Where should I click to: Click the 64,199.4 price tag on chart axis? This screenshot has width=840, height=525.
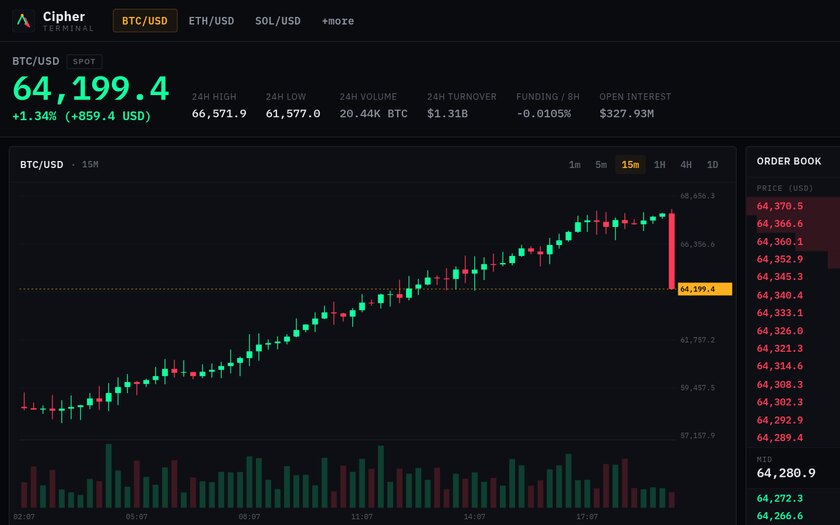pos(704,289)
